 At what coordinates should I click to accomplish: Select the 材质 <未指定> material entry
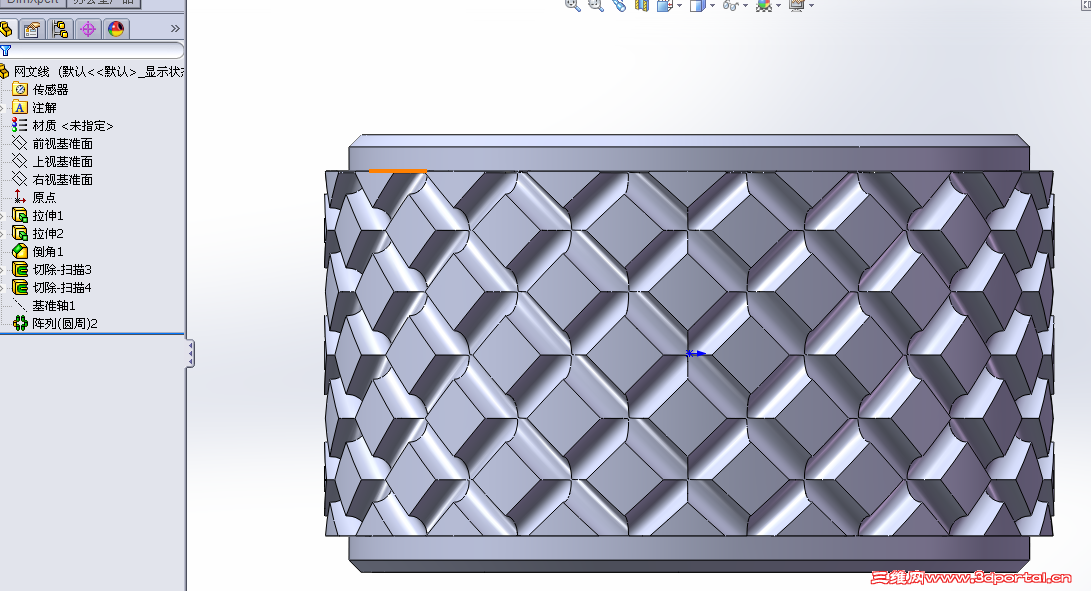(72, 125)
